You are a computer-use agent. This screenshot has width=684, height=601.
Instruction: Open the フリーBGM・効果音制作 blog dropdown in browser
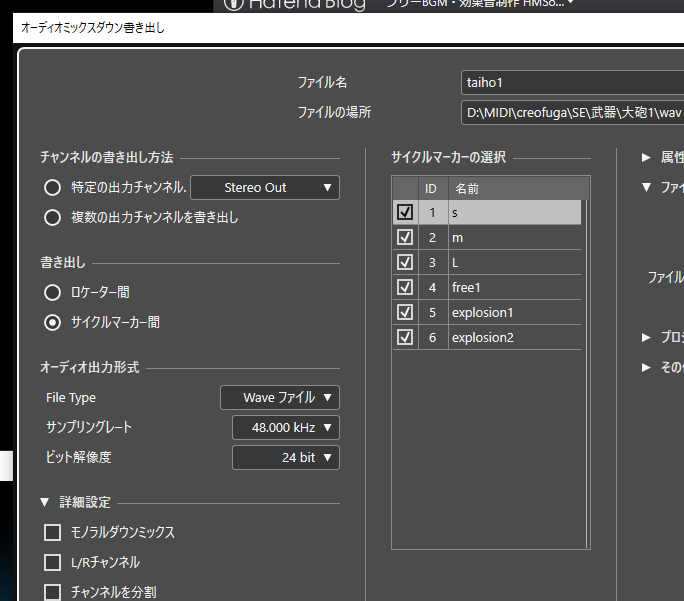pyautogui.click(x=480, y=3)
